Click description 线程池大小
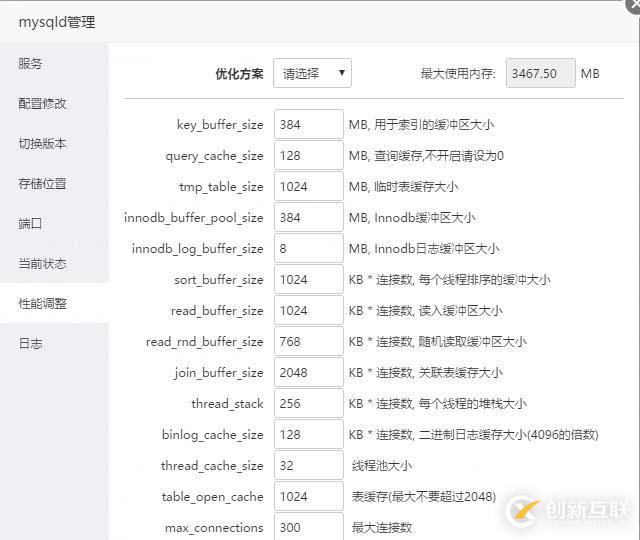Screen dimensions: 640x540 click(382, 466)
